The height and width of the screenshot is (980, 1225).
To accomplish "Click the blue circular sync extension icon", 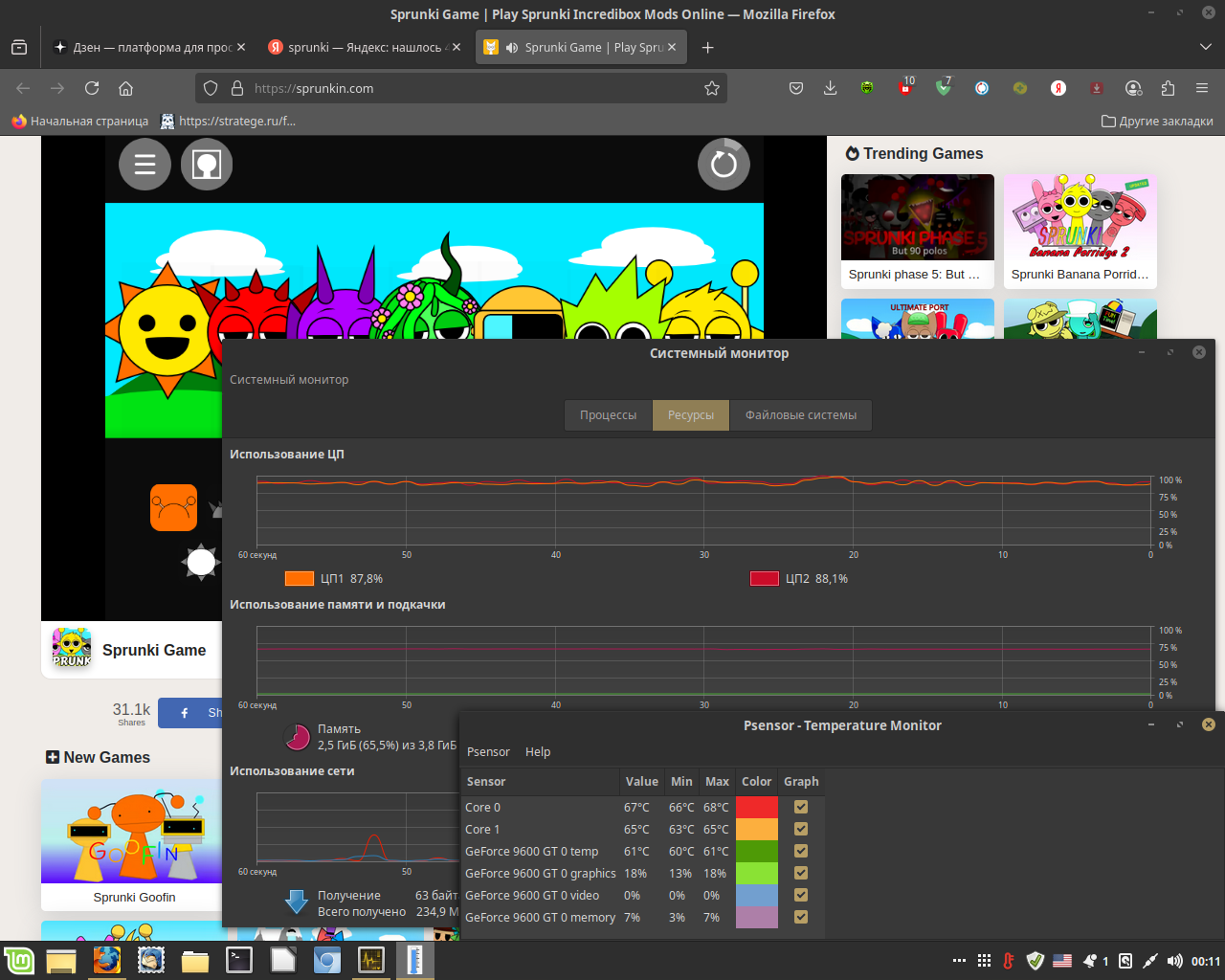I will (982, 88).
